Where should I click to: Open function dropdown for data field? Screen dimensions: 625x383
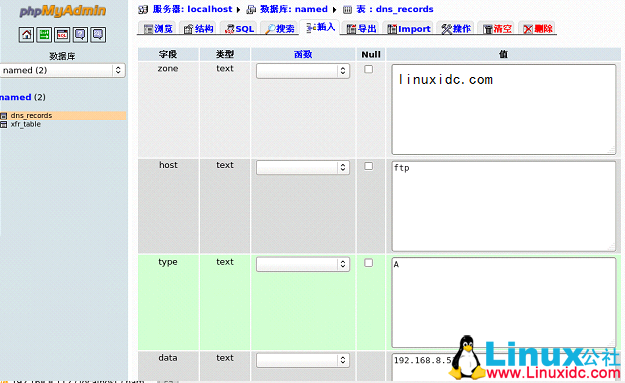pyautogui.click(x=303, y=360)
